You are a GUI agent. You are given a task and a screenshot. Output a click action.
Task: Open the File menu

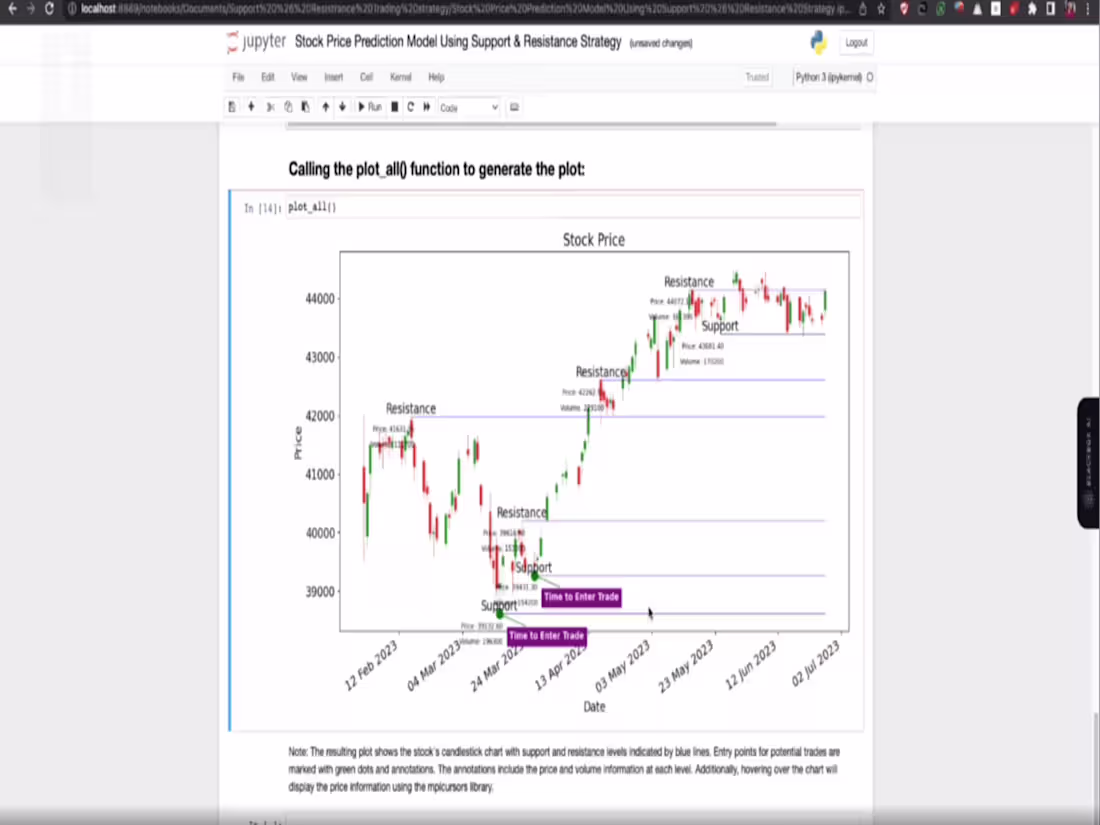[x=238, y=77]
